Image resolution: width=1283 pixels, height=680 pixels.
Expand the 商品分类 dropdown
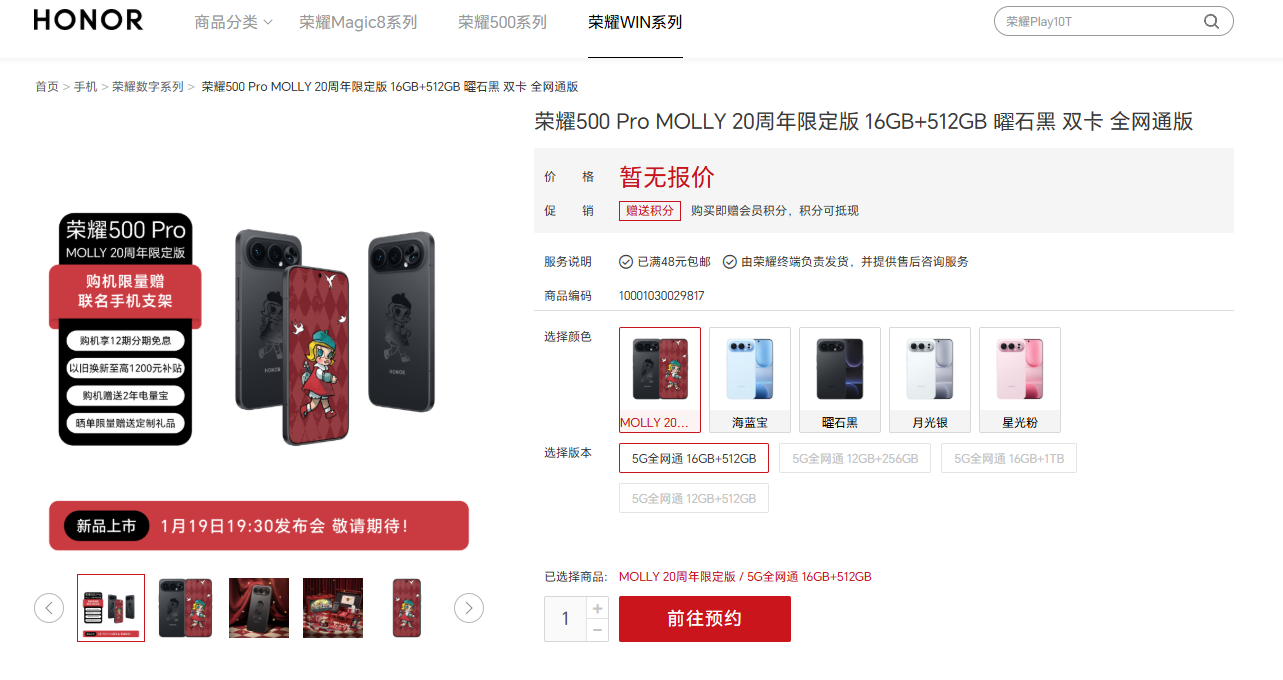tap(234, 22)
